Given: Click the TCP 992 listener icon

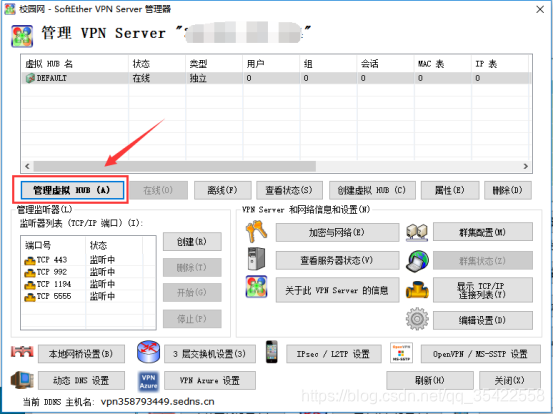Looking at the screenshot, I should click(x=30, y=272).
